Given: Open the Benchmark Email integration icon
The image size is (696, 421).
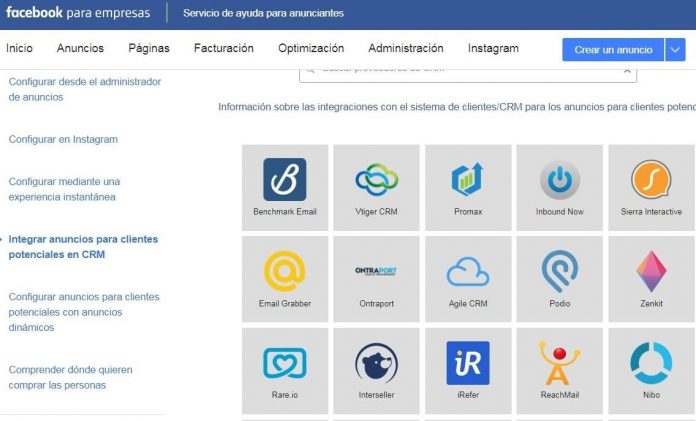Looking at the screenshot, I should [x=285, y=180].
